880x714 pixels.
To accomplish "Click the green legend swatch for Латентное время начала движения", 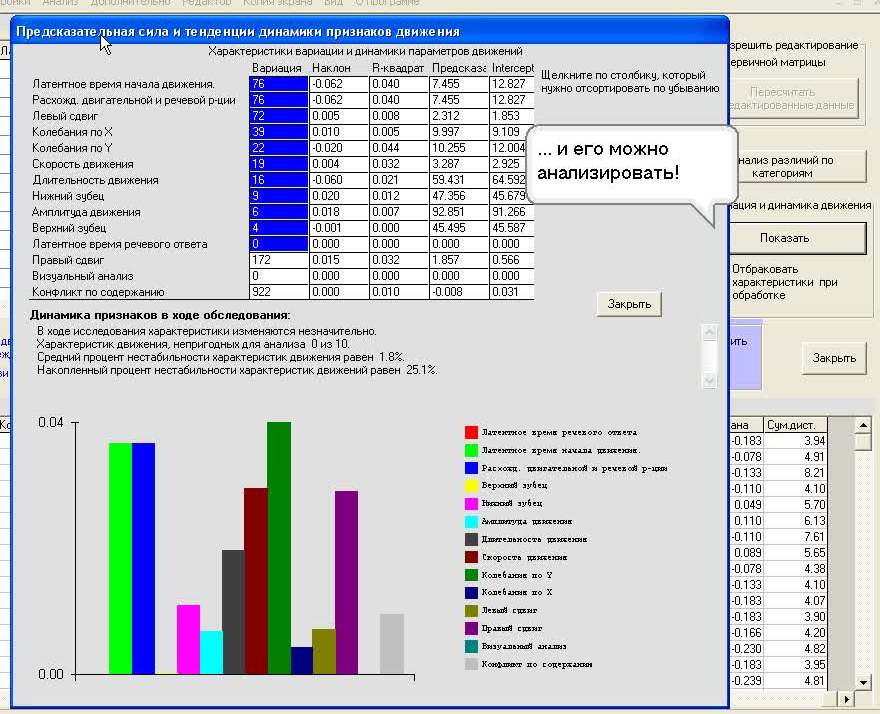I will tap(471, 450).
